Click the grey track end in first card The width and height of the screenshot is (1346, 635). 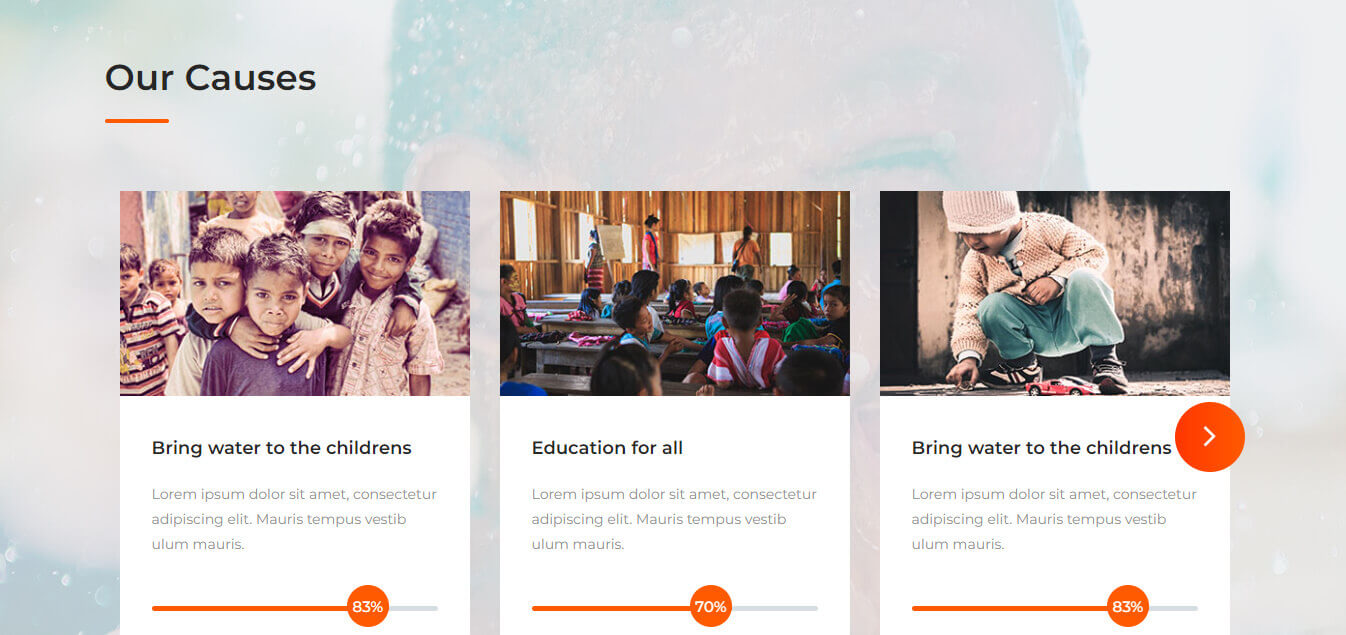(x=414, y=608)
